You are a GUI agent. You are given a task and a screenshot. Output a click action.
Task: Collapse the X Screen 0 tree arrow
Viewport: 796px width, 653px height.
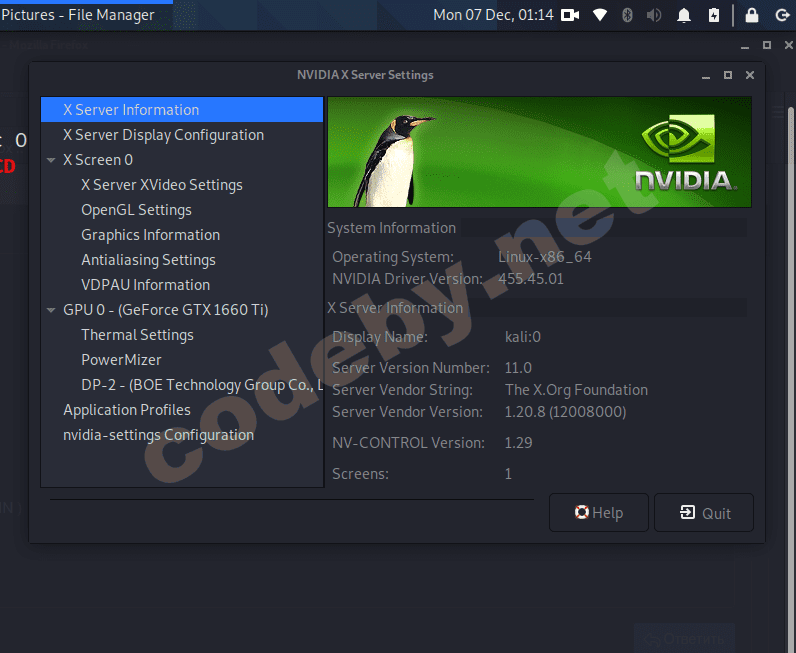click(x=51, y=160)
